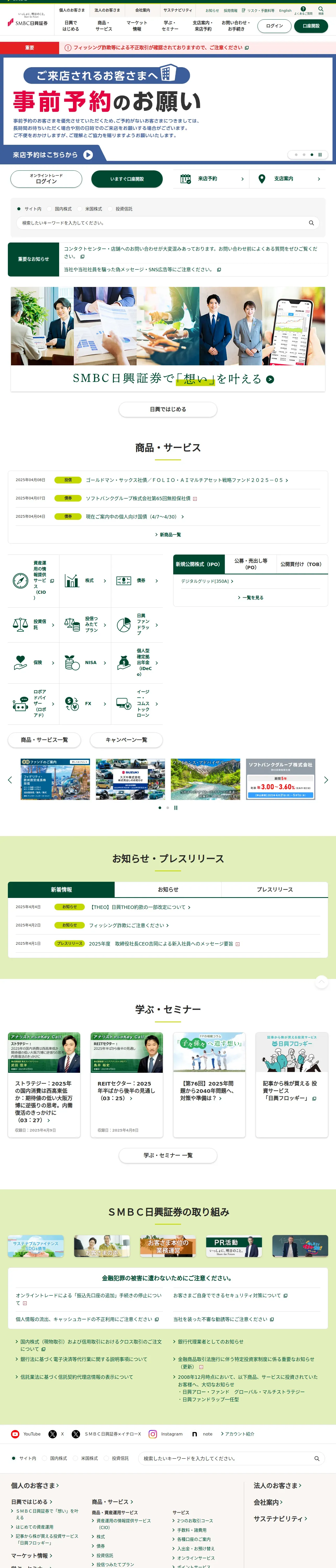The width and height of the screenshot is (336, 1568).
Task: Open 学ぶ・セミナー header menu
Action: (x=170, y=26)
